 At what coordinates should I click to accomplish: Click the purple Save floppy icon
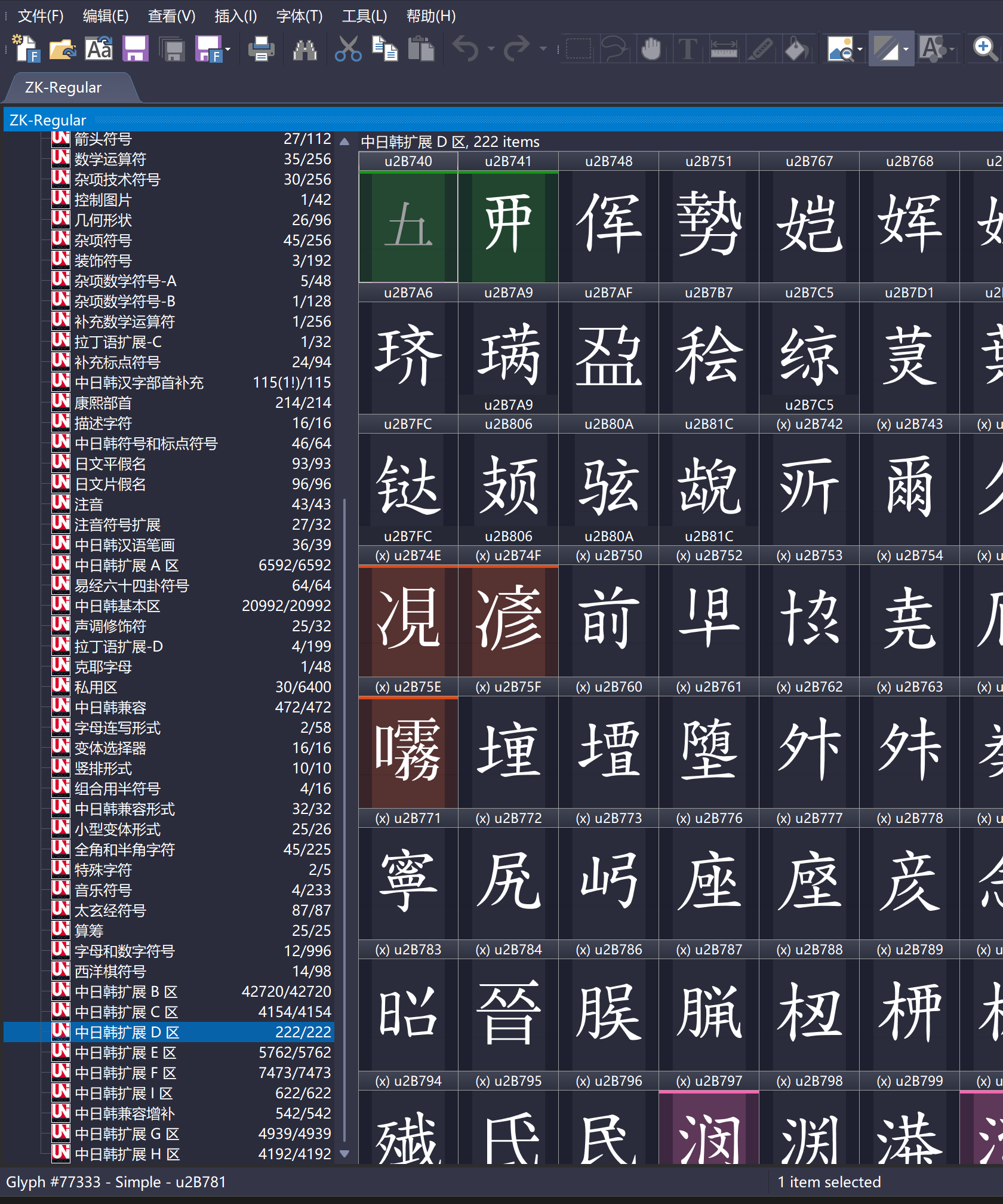pyautogui.click(x=136, y=49)
